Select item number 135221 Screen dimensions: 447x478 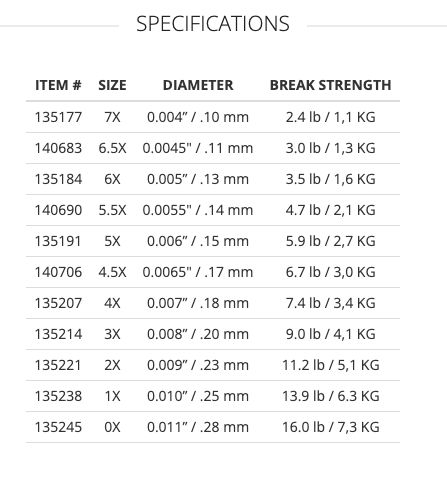(58, 365)
